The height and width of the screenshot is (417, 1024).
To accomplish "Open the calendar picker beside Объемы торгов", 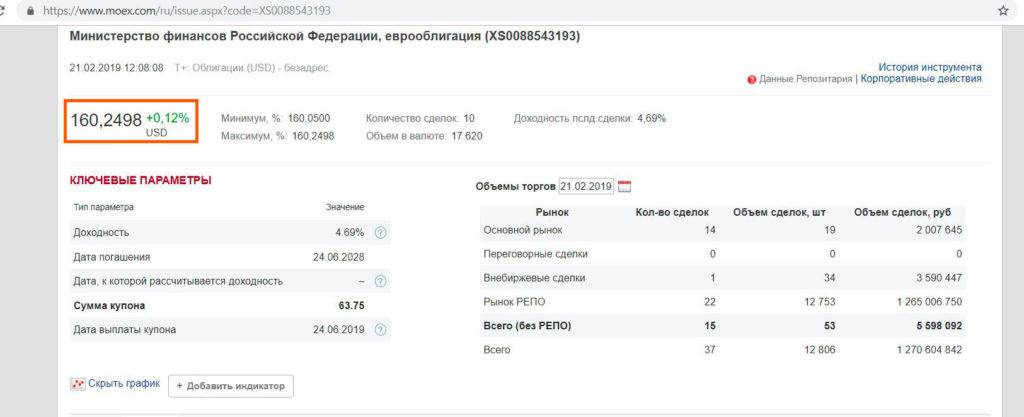I will pyautogui.click(x=625, y=186).
